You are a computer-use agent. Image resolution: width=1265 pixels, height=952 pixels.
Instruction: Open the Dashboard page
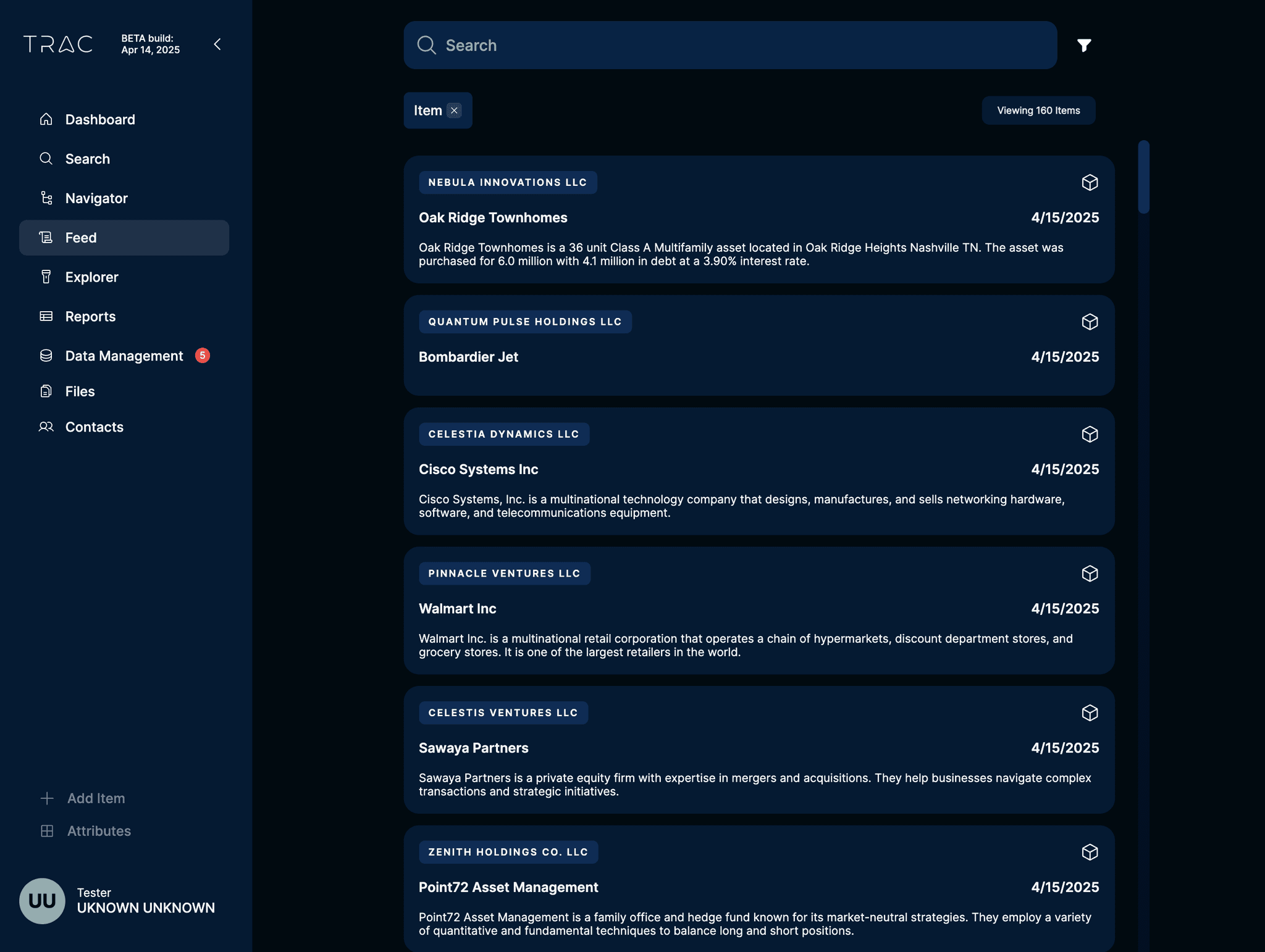click(x=99, y=119)
